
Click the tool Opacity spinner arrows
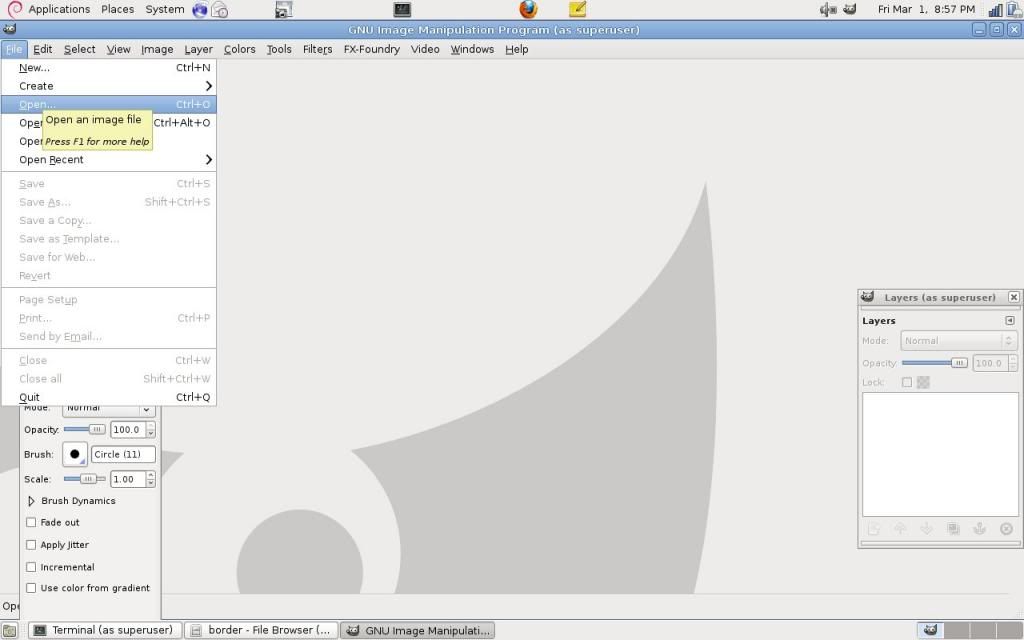click(x=151, y=430)
